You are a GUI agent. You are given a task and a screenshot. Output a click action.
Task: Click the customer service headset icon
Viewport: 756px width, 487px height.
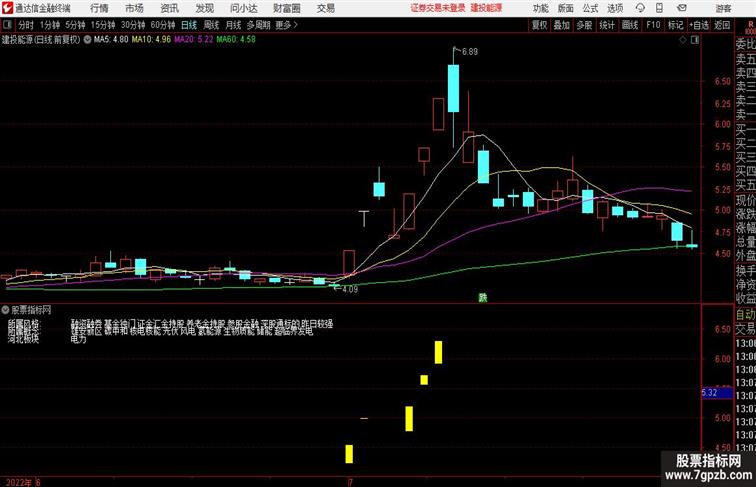coord(640,8)
